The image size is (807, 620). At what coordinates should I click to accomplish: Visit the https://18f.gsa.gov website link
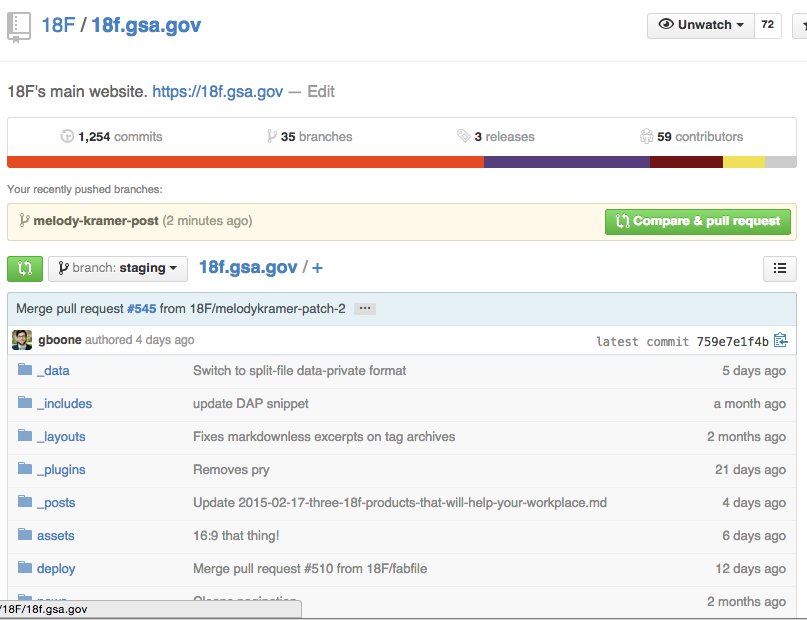(218, 92)
